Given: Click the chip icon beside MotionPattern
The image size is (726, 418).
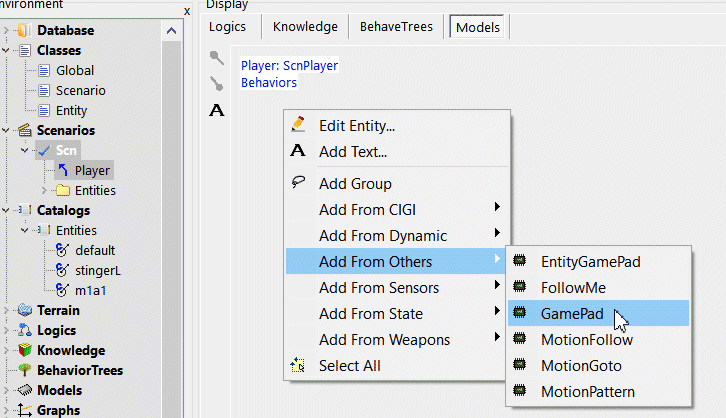Looking at the screenshot, I should click(519, 391).
